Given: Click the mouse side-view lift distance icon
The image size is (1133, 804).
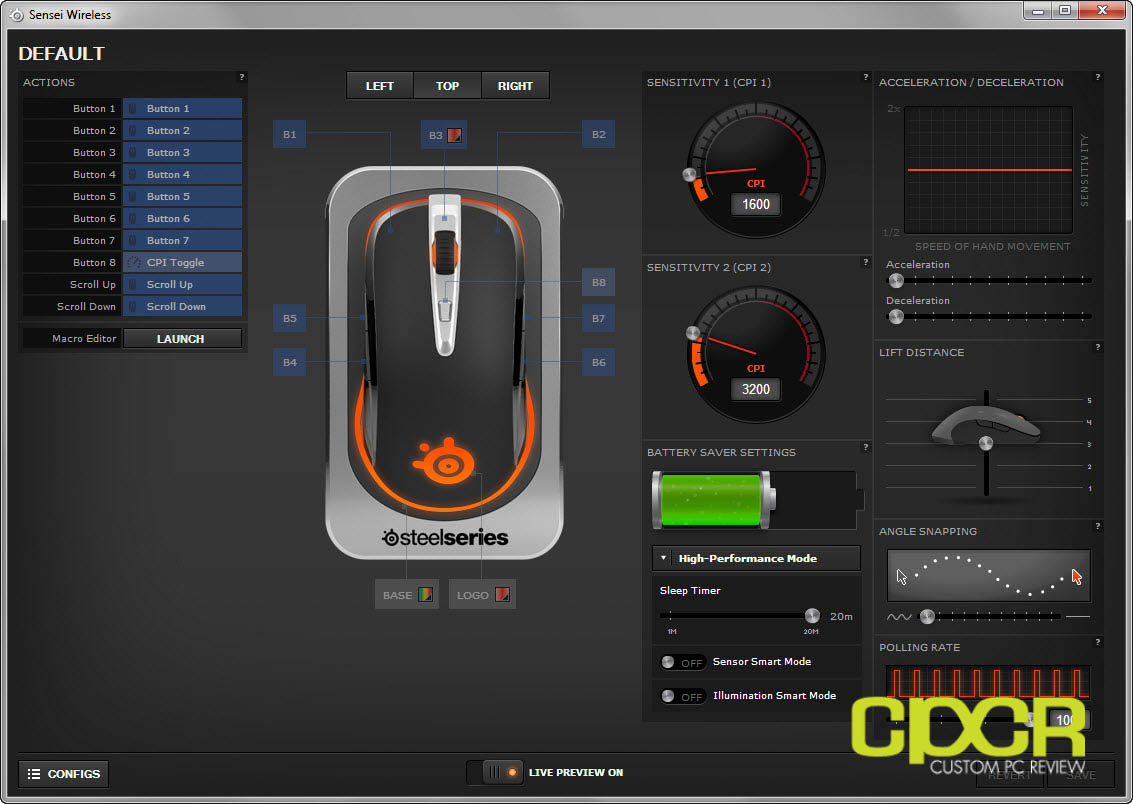Looking at the screenshot, I should point(986,427).
